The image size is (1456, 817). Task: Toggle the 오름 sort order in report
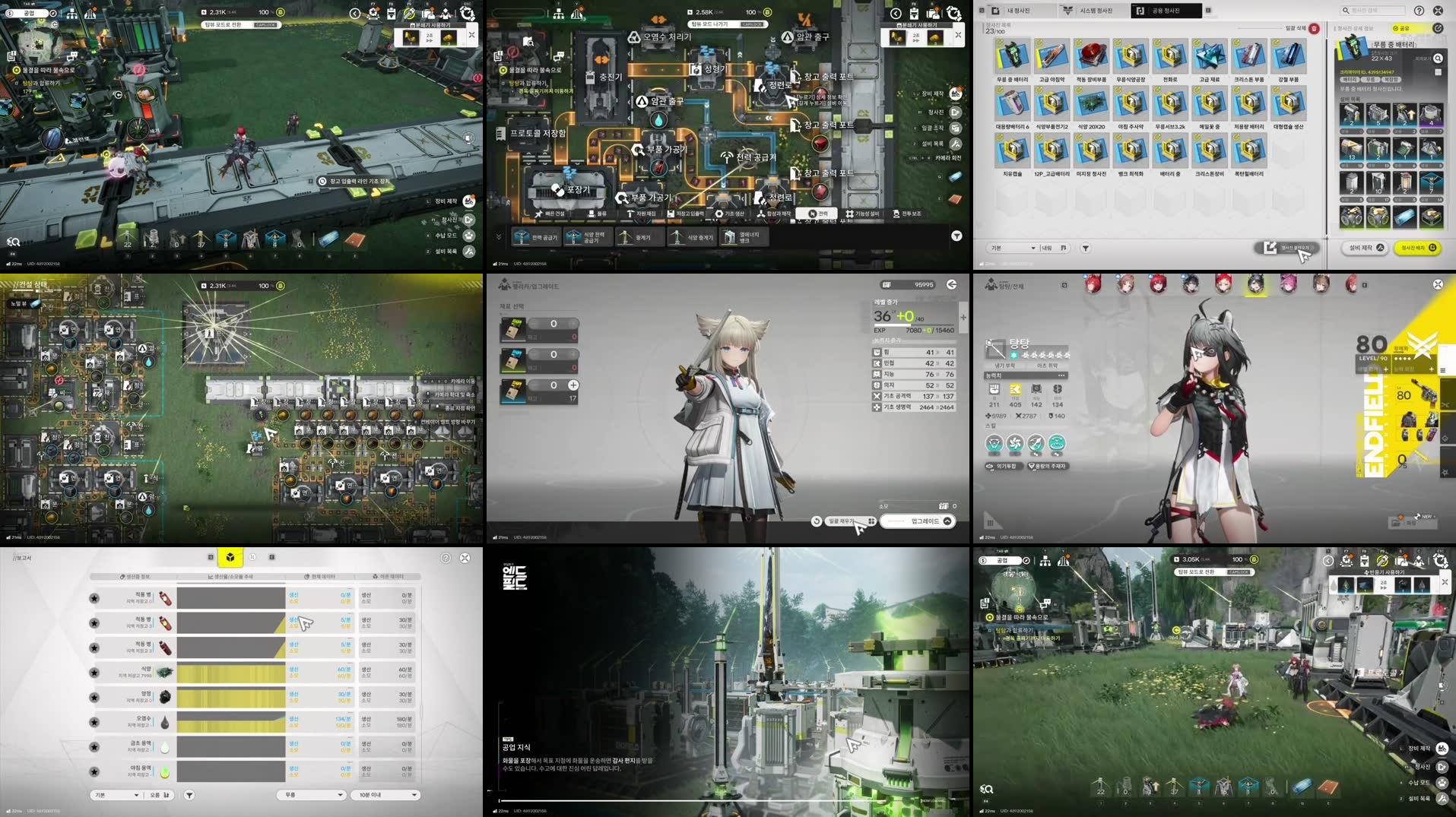(x=160, y=795)
